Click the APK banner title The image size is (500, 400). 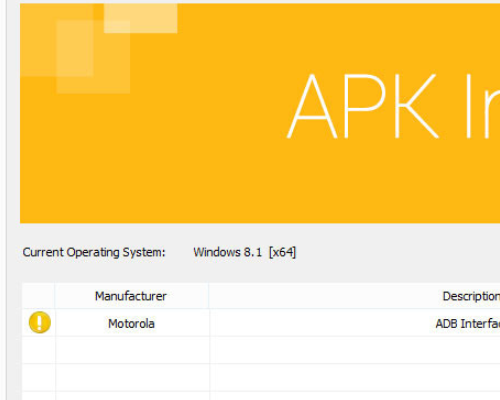tap(393, 107)
